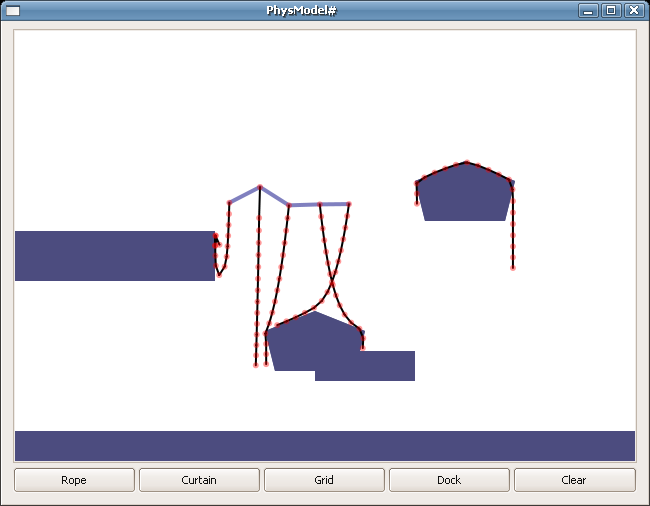The height and width of the screenshot is (506, 650).
Task: Click the ground bar at canvas bottom
Action: click(325, 445)
